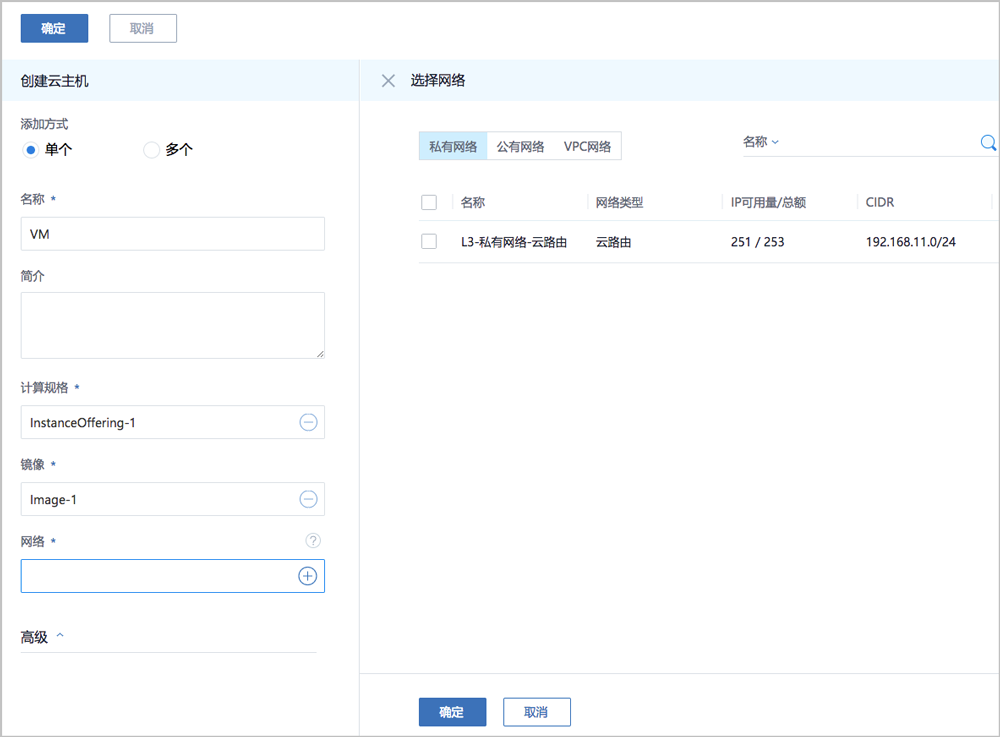Close the 选择网络 panel with X
This screenshot has width=1000, height=737.
(x=388, y=81)
